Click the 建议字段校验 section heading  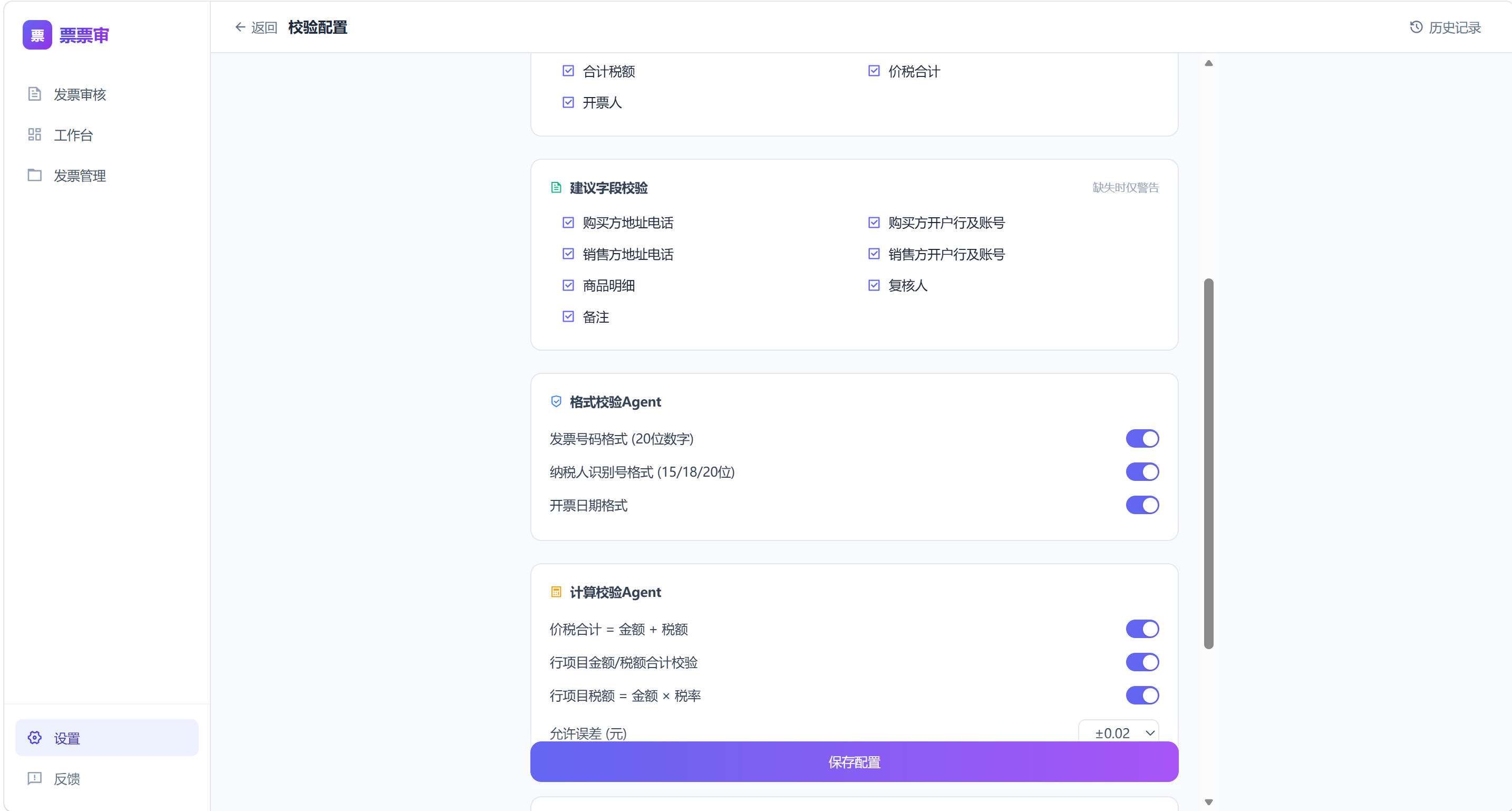[x=609, y=188]
